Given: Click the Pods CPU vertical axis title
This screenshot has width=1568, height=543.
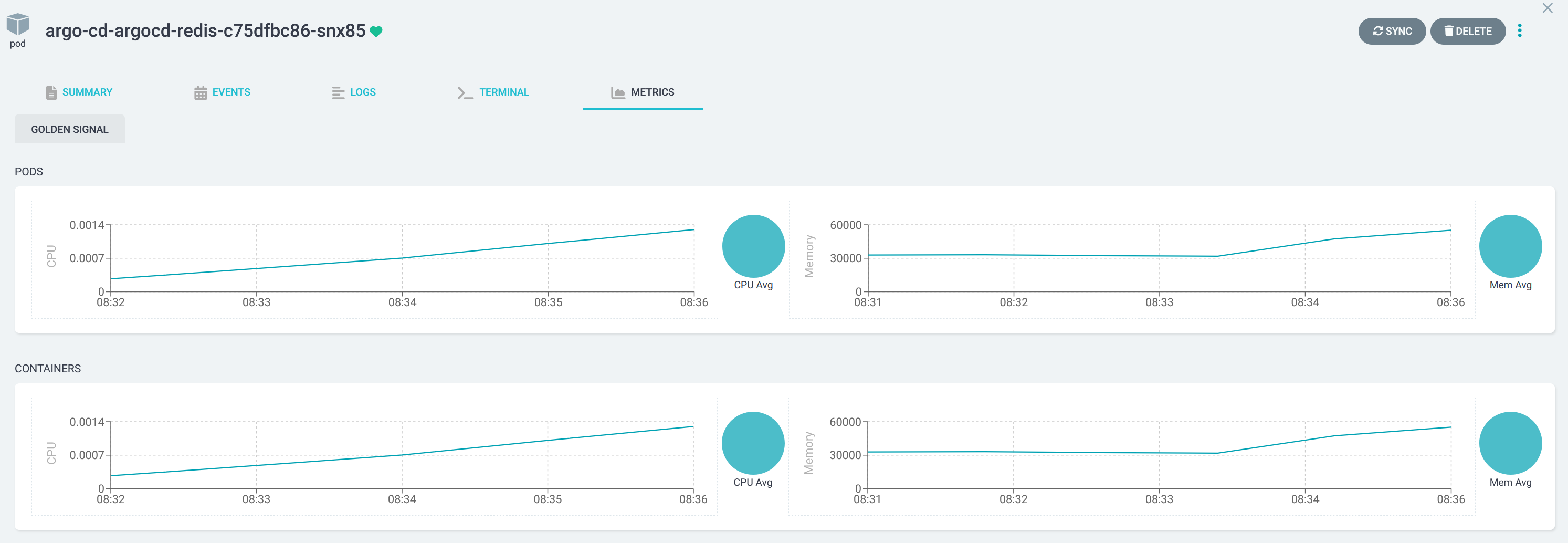Looking at the screenshot, I should (x=52, y=256).
